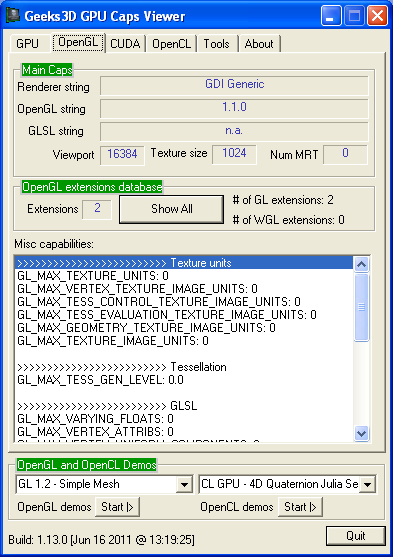
Task: Click the '# of GL extensions: 2' text
Action: [x=283, y=200]
